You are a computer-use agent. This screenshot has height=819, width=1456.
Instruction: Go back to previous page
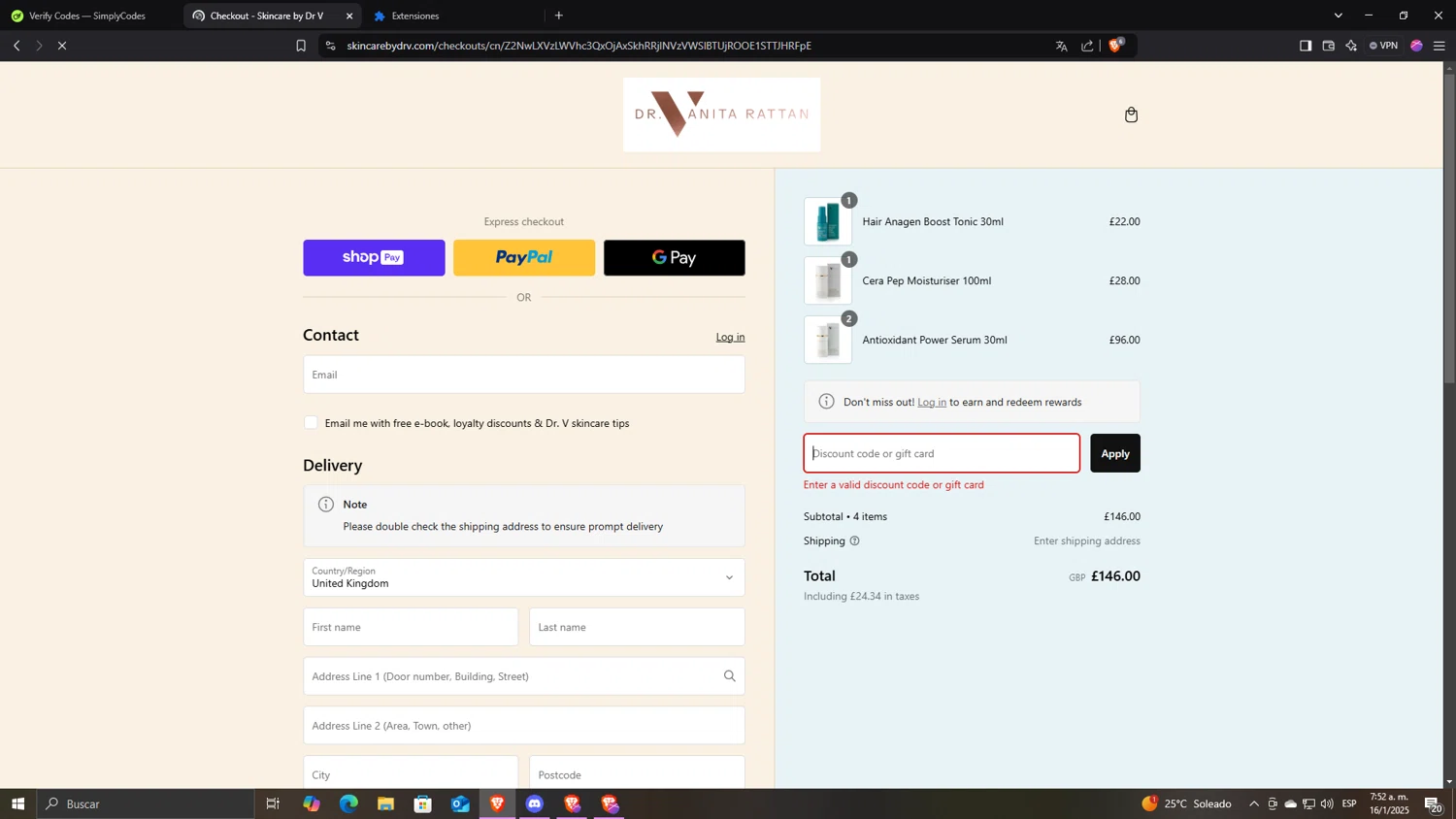click(x=17, y=46)
